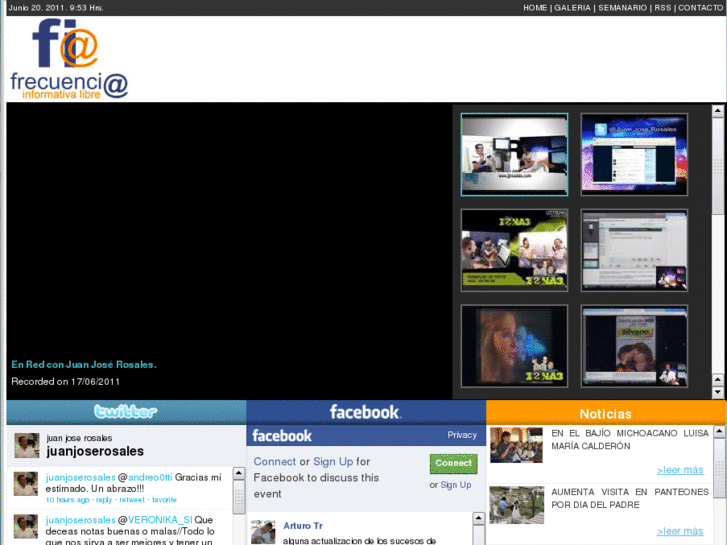Click the first Sign Up link in Facebook text
727x545 pixels.
pos(333,462)
